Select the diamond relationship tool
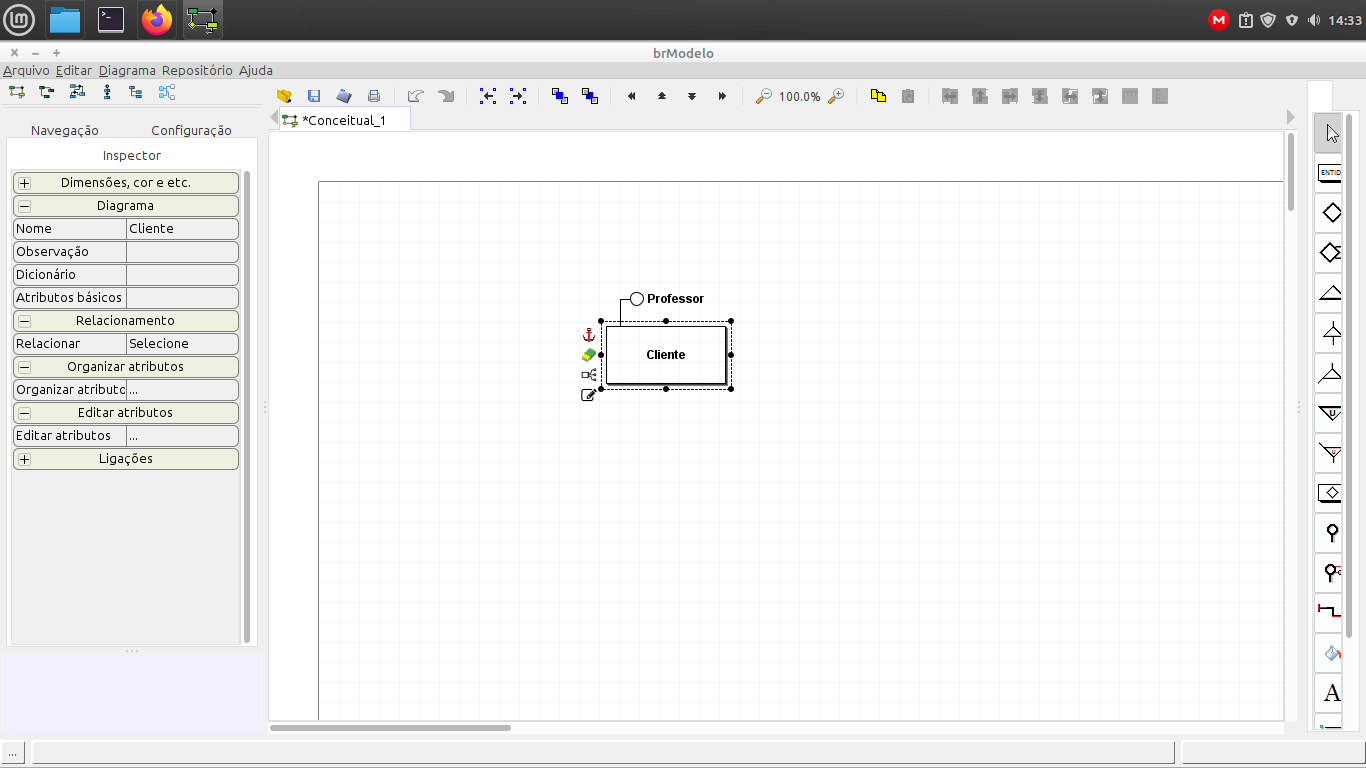The height and width of the screenshot is (768, 1366). [x=1330, y=213]
